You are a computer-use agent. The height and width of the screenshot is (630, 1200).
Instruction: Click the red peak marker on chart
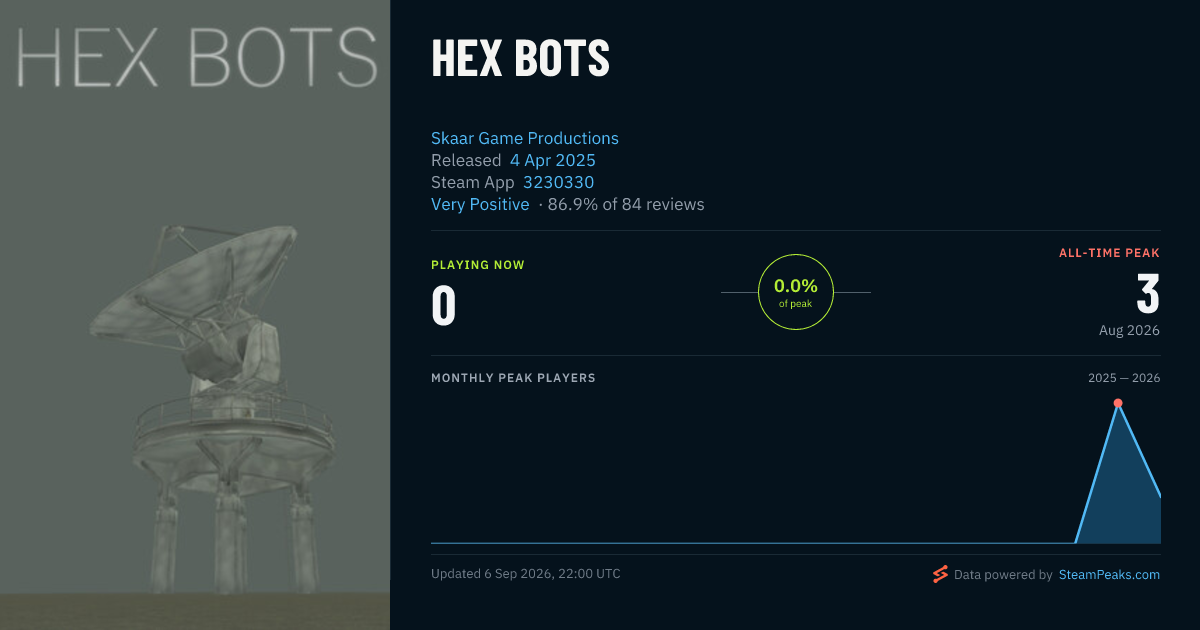1118,403
